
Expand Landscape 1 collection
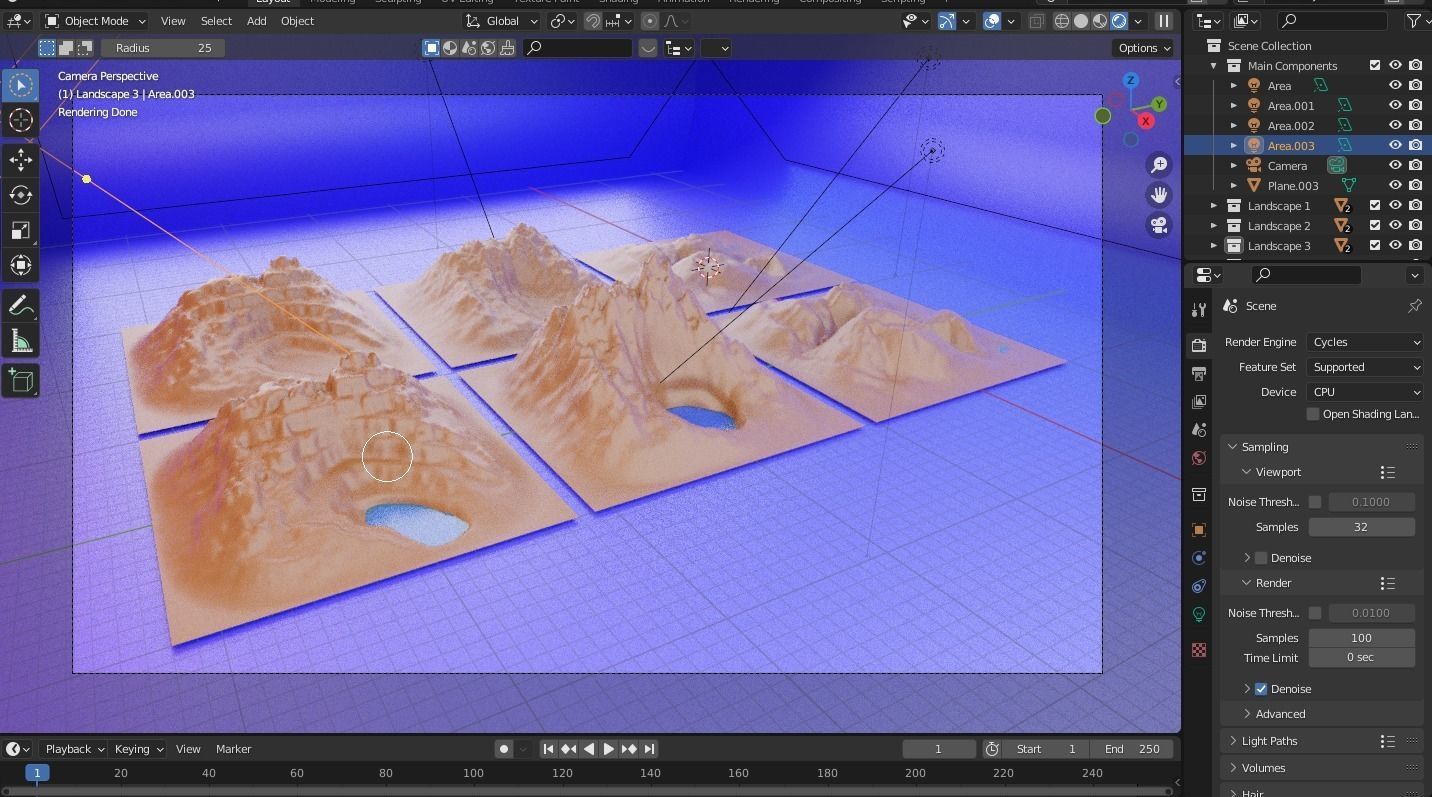(1214, 206)
